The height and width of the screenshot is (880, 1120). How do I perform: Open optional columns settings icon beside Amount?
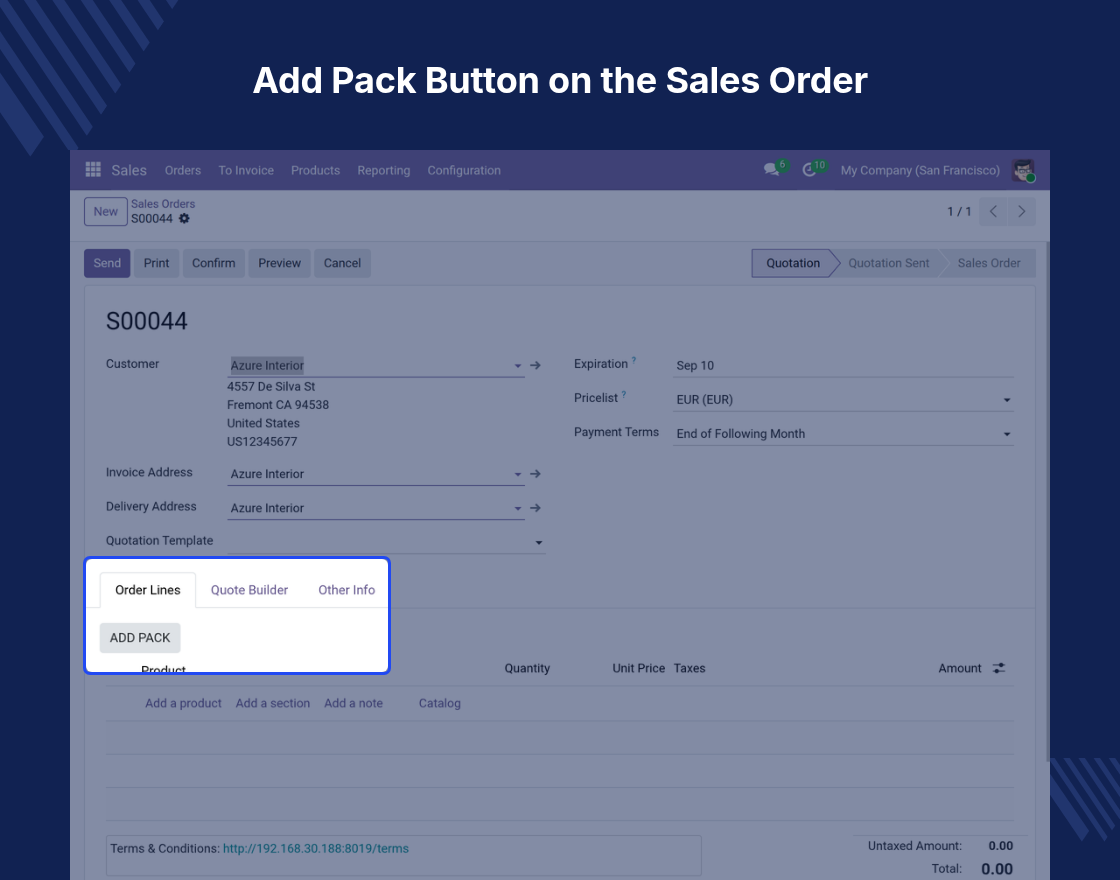tap(999, 668)
